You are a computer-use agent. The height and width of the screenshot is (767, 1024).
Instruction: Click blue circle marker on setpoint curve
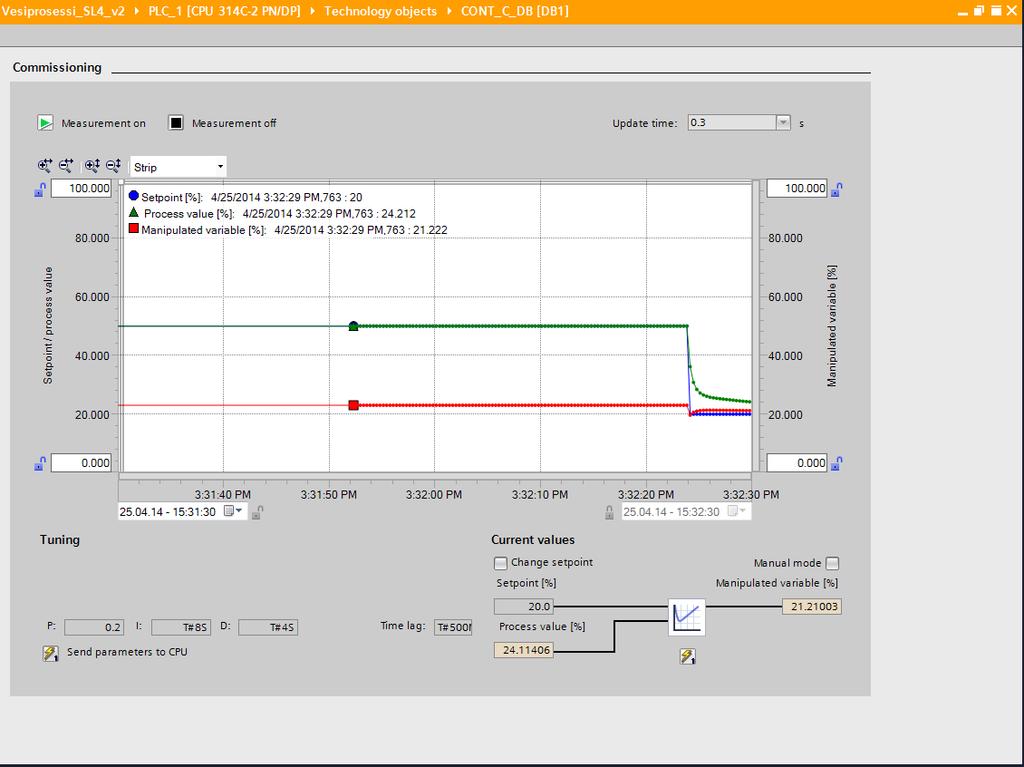(x=353, y=325)
